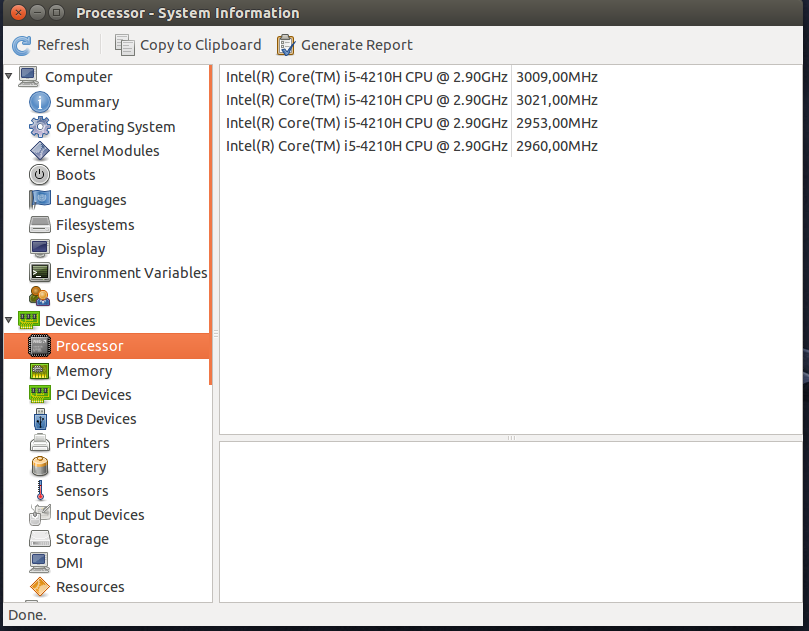The width and height of the screenshot is (809, 631).
Task: Click the sidebar vertical scrollbar
Action: pyautogui.click(x=211, y=225)
